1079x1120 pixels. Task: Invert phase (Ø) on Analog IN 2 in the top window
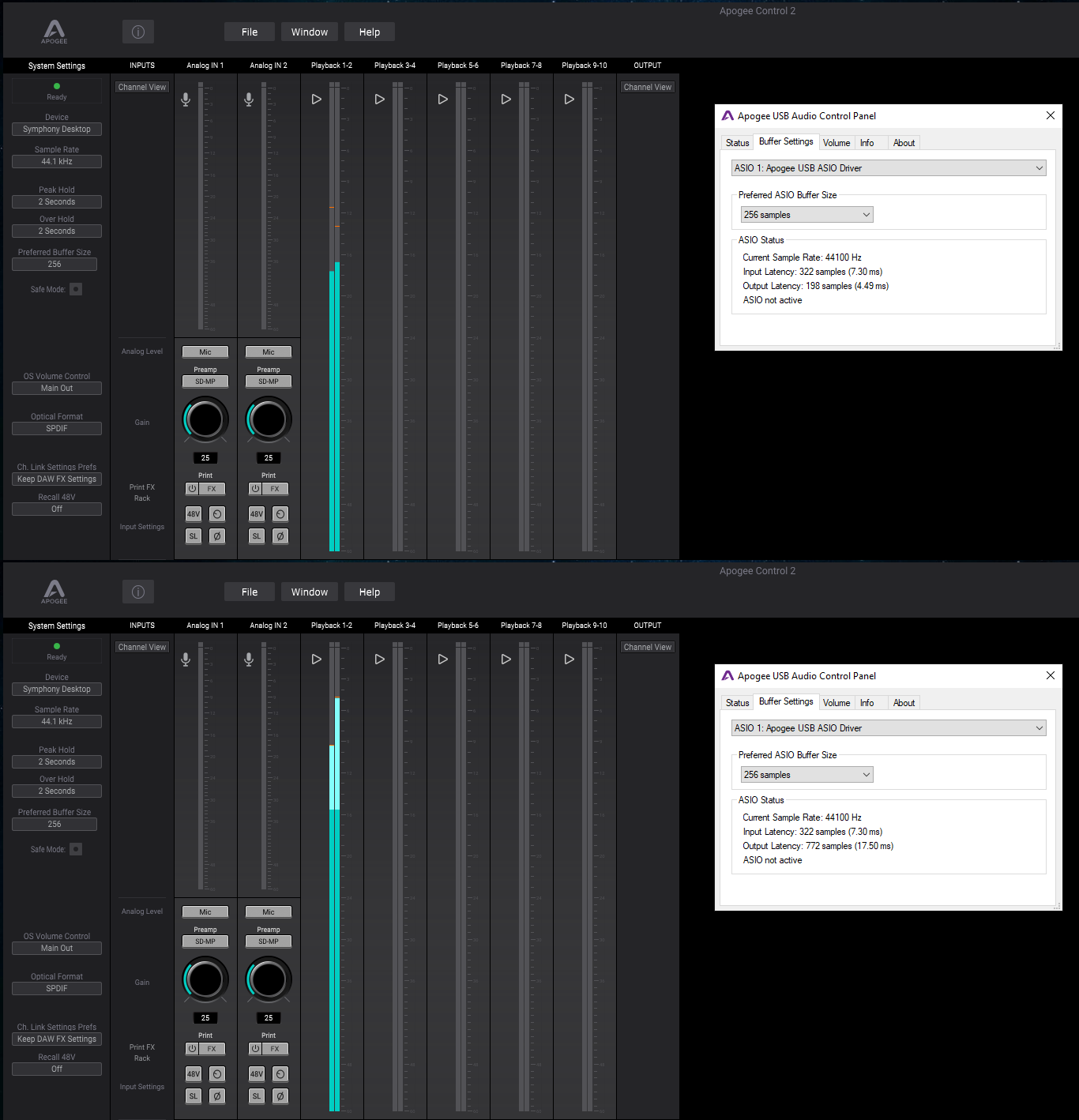click(280, 536)
